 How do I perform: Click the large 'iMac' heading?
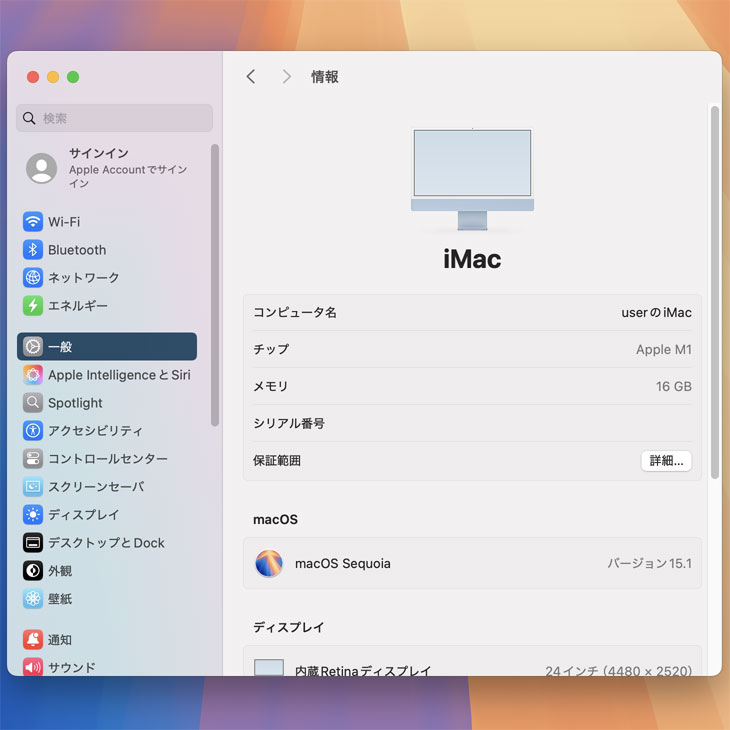pos(472,259)
